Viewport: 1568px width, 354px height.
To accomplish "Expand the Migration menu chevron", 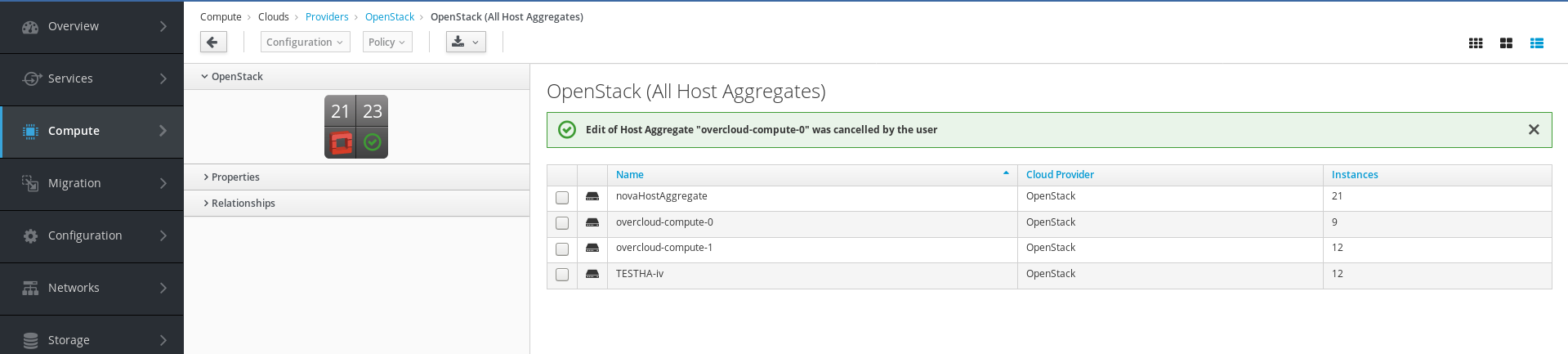I will (x=163, y=183).
